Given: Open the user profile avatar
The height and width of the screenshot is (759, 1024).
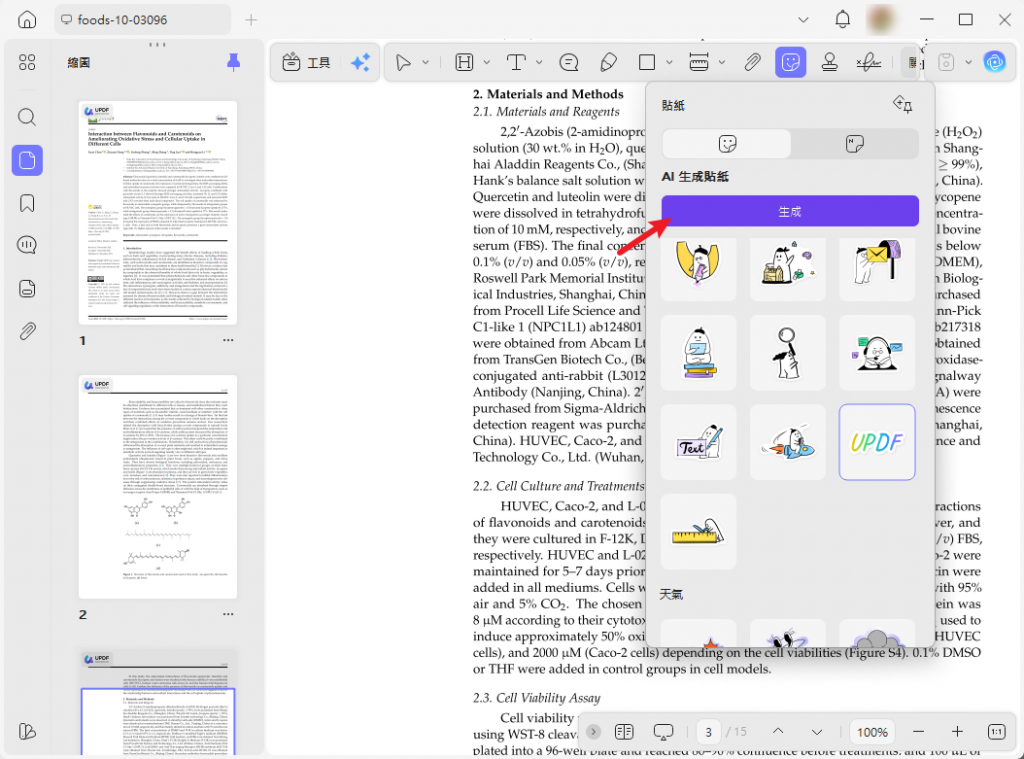Looking at the screenshot, I should [x=881, y=20].
